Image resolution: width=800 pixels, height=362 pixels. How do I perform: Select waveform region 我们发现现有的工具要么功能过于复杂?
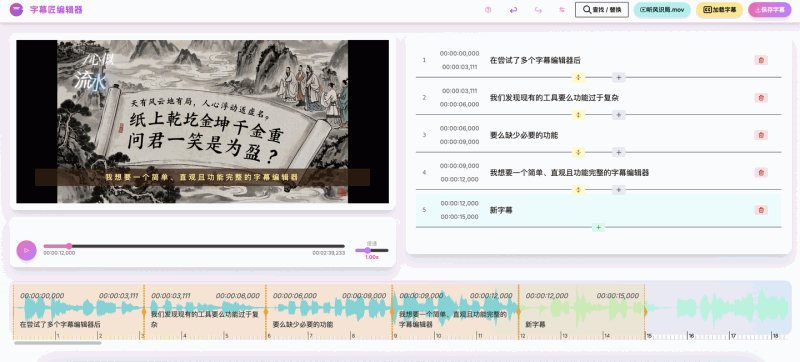(x=205, y=311)
